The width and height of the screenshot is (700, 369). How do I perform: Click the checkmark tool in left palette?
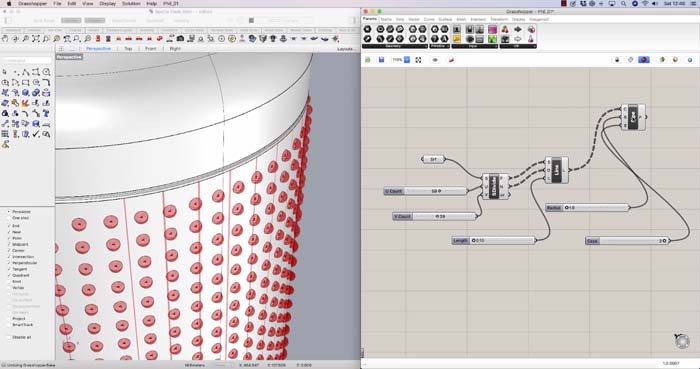(x=36, y=134)
